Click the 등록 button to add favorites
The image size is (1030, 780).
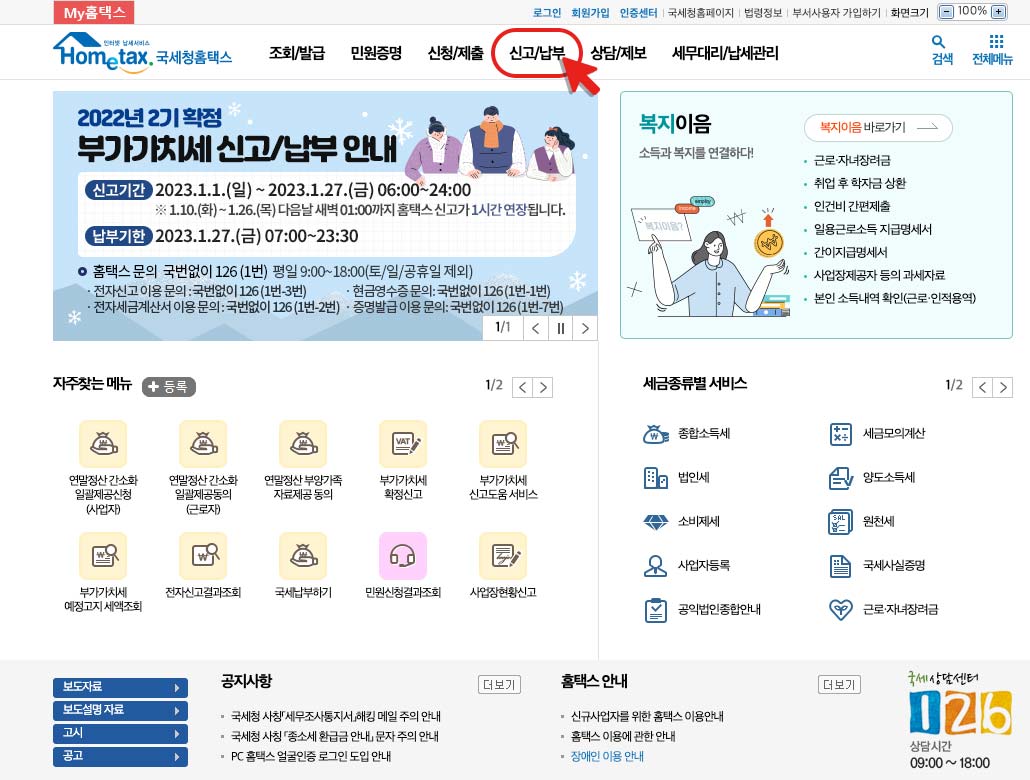169,386
